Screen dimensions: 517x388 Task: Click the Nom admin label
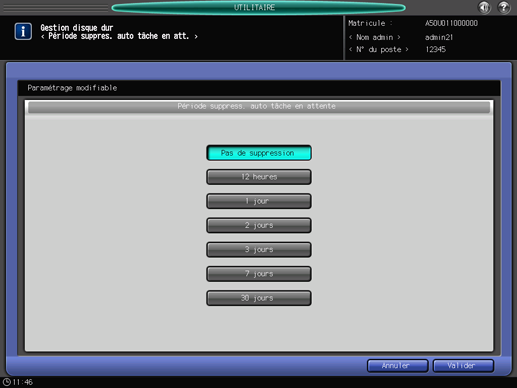374,37
